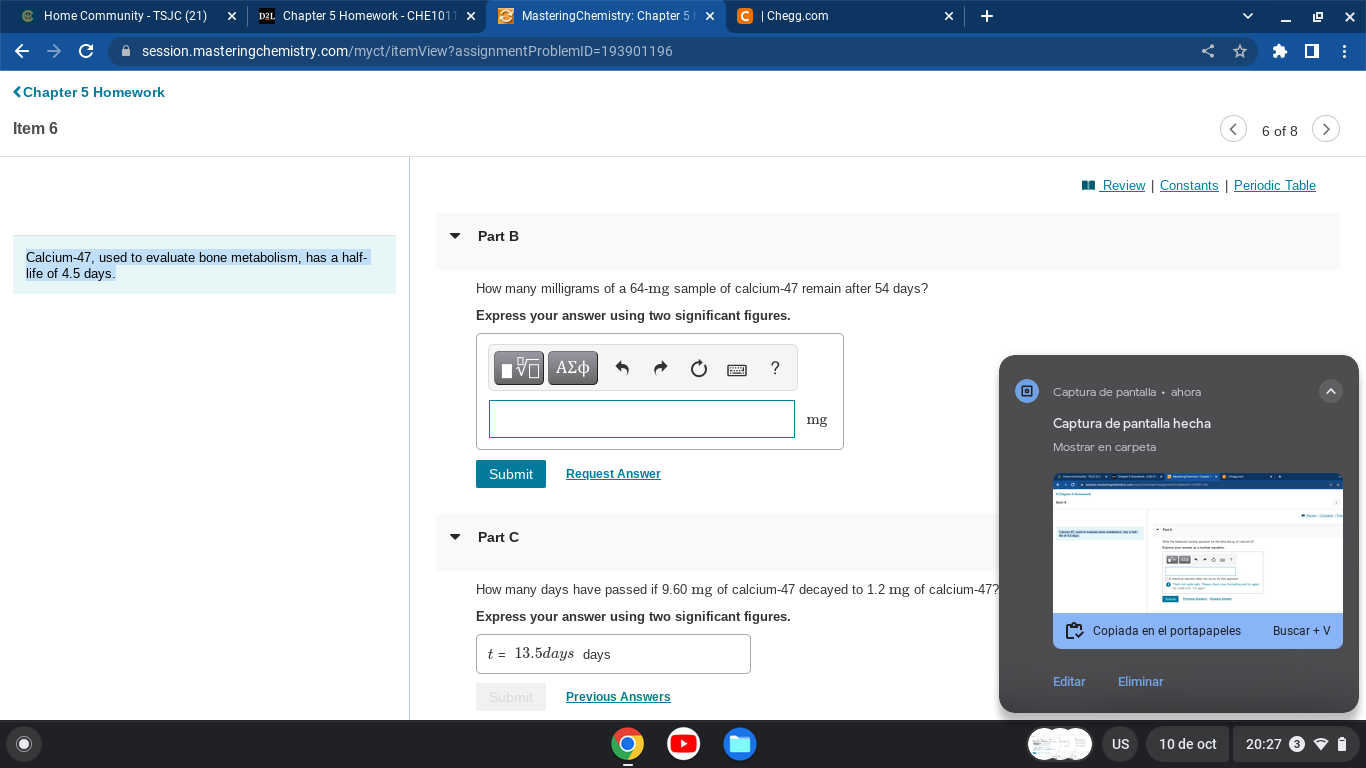Open the Greek symbols ΑΣΦ menu
The width and height of the screenshot is (1366, 768).
(573, 368)
